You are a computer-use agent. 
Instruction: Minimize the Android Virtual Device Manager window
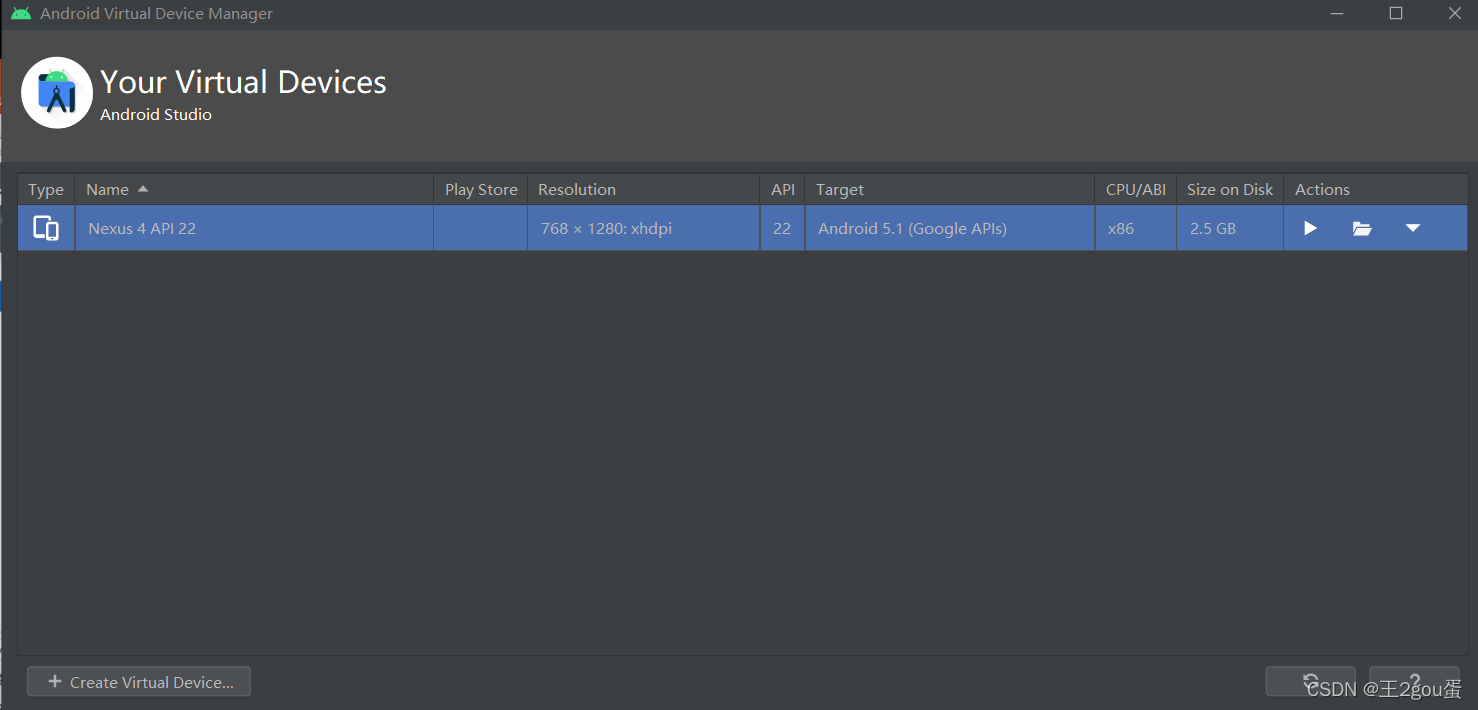[1337, 14]
